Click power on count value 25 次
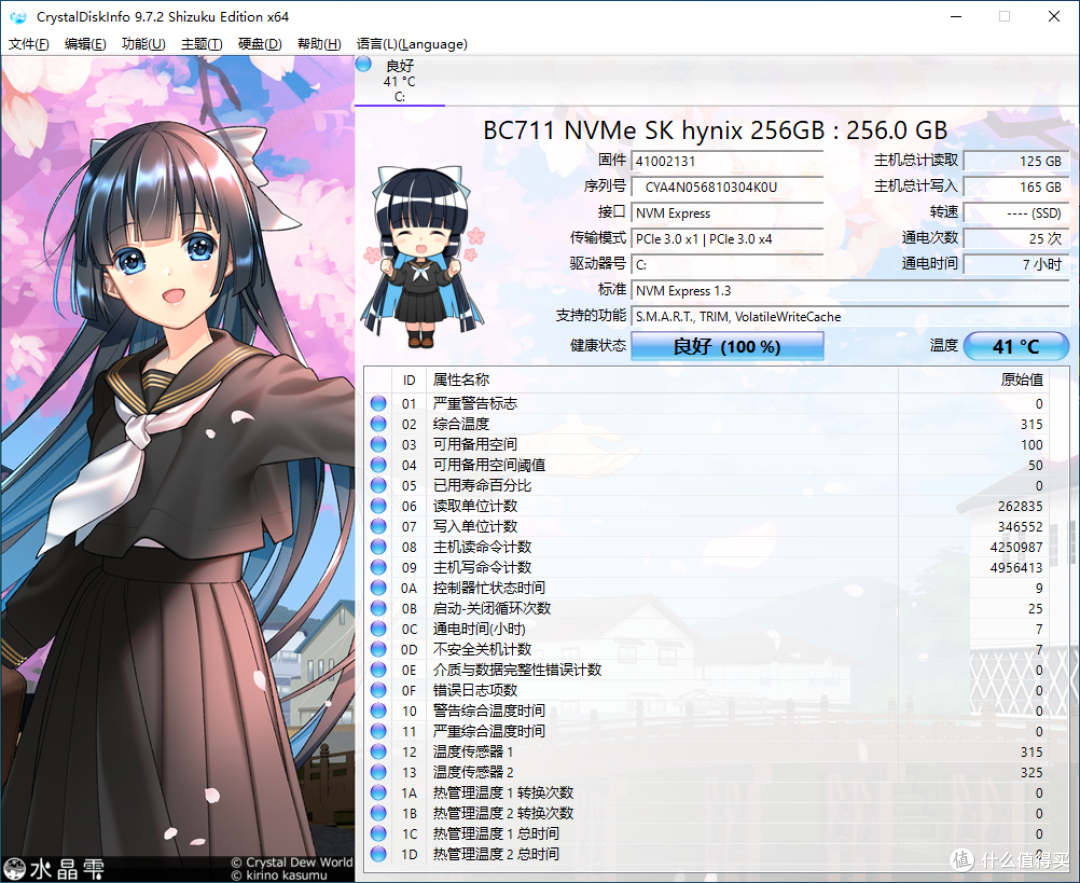1080x883 pixels. (x=1016, y=239)
